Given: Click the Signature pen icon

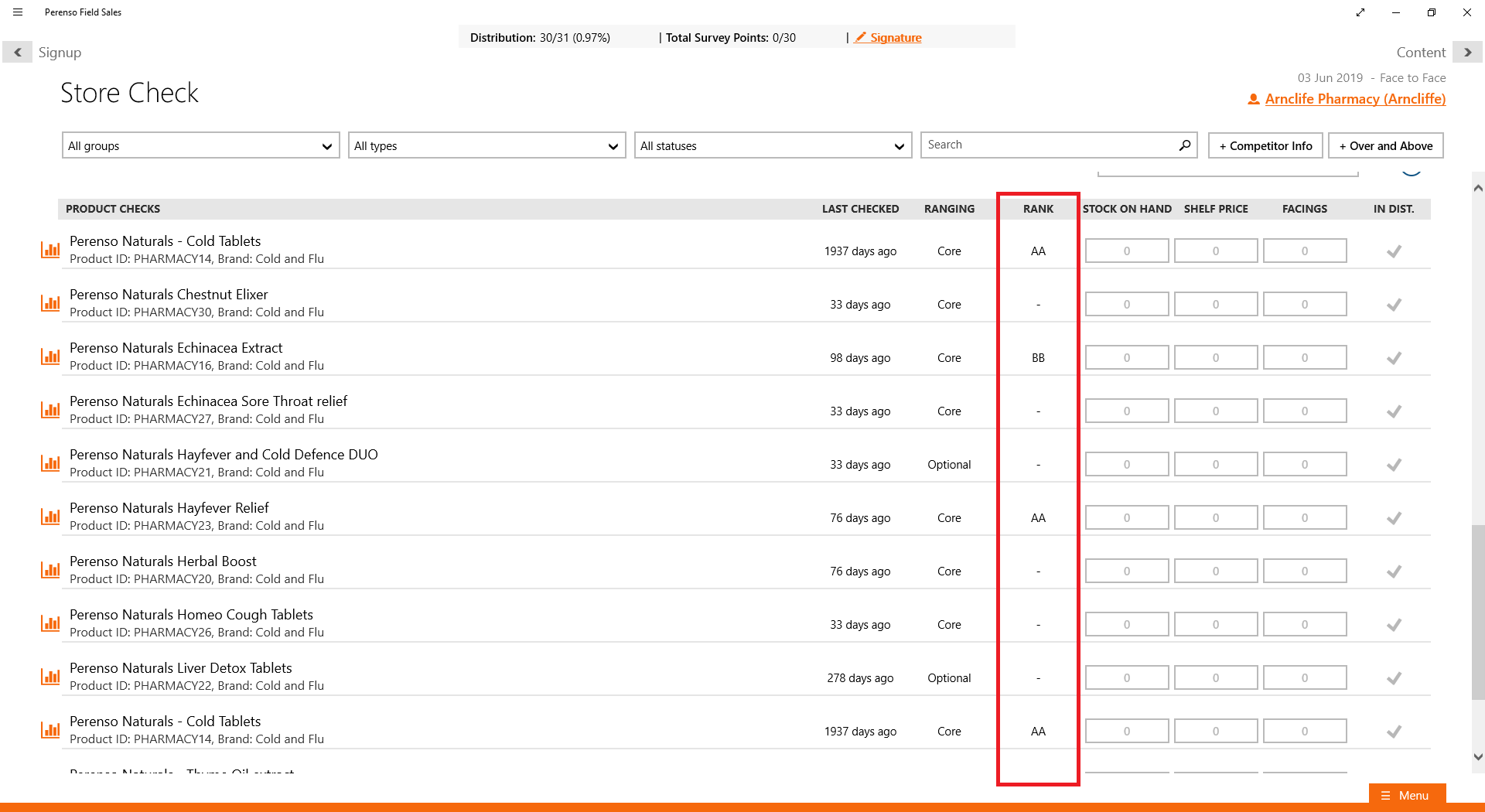Looking at the screenshot, I should point(860,37).
